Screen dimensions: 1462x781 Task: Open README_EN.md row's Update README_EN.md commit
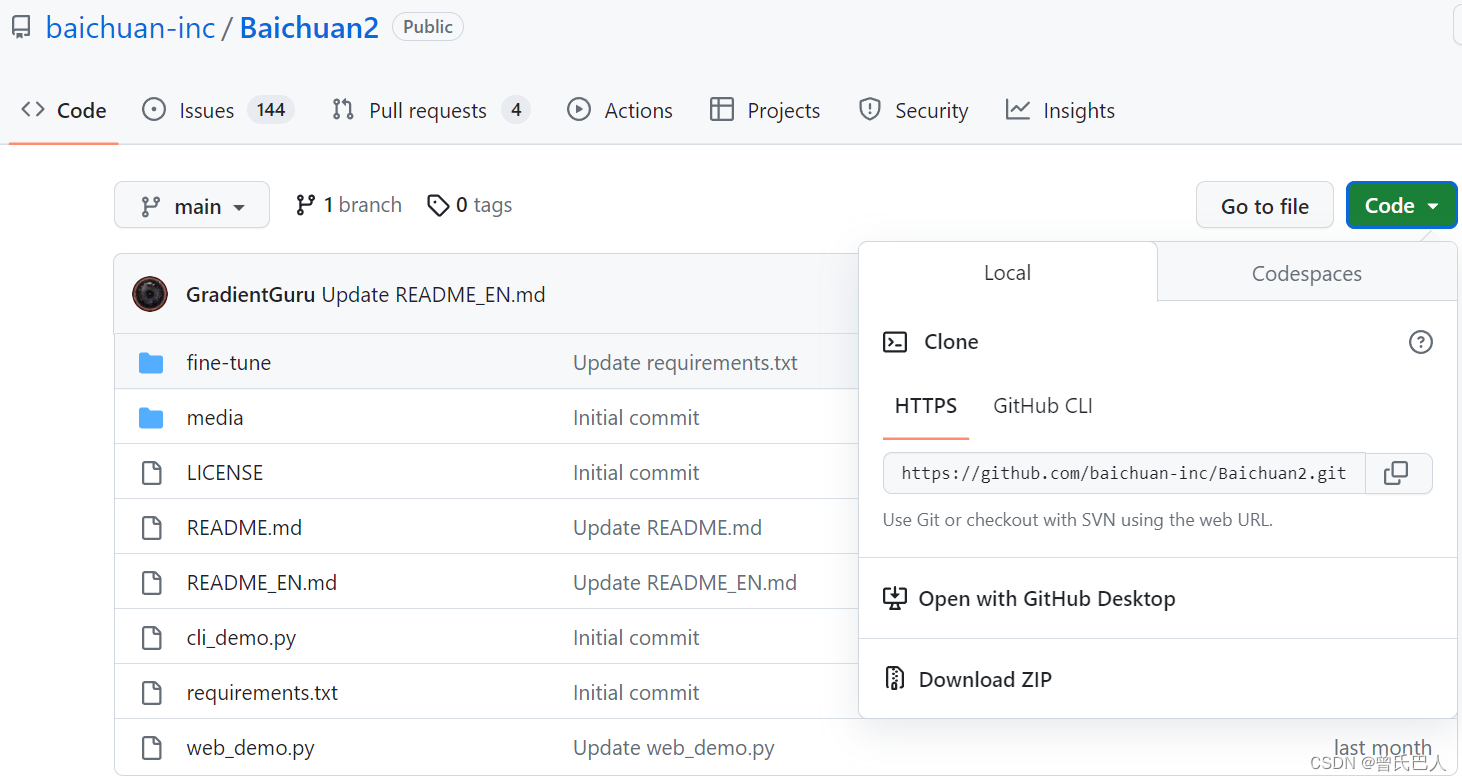point(685,582)
